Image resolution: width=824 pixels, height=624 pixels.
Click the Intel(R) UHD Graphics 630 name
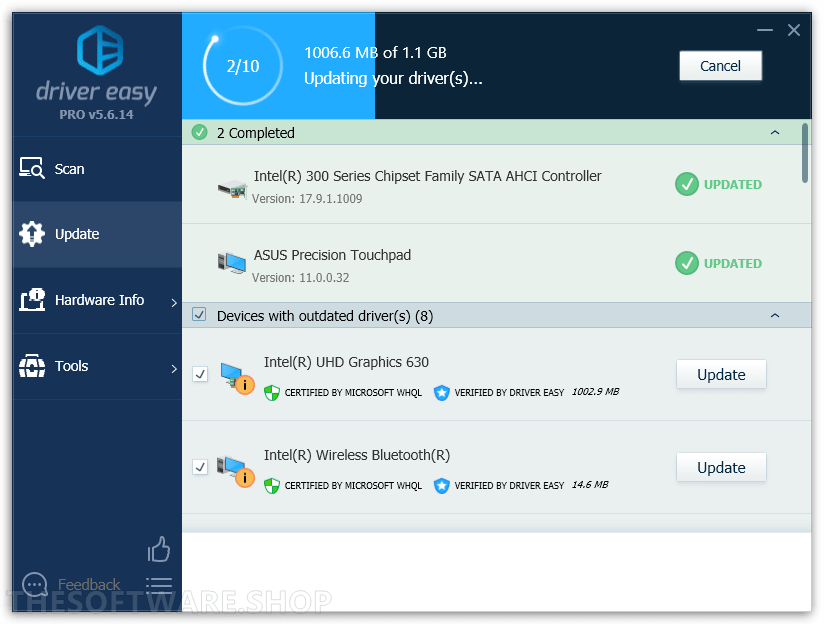point(346,362)
